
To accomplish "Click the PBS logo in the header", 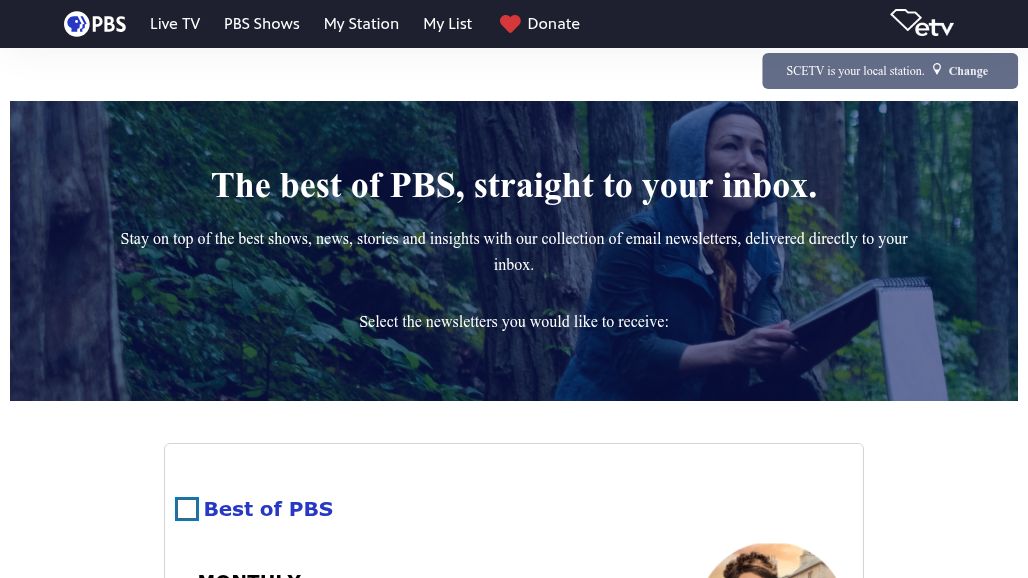I will [x=95, y=24].
